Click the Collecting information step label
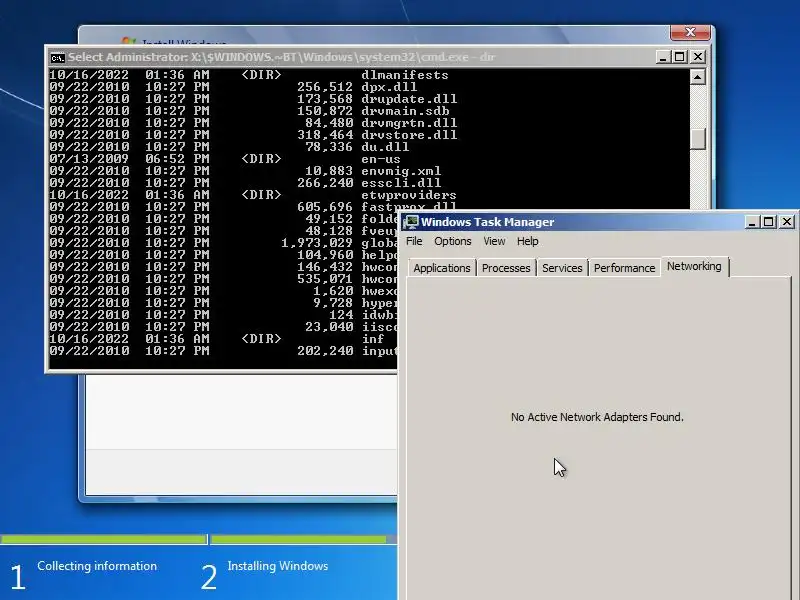This screenshot has width=800, height=600. click(x=97, y=566)
